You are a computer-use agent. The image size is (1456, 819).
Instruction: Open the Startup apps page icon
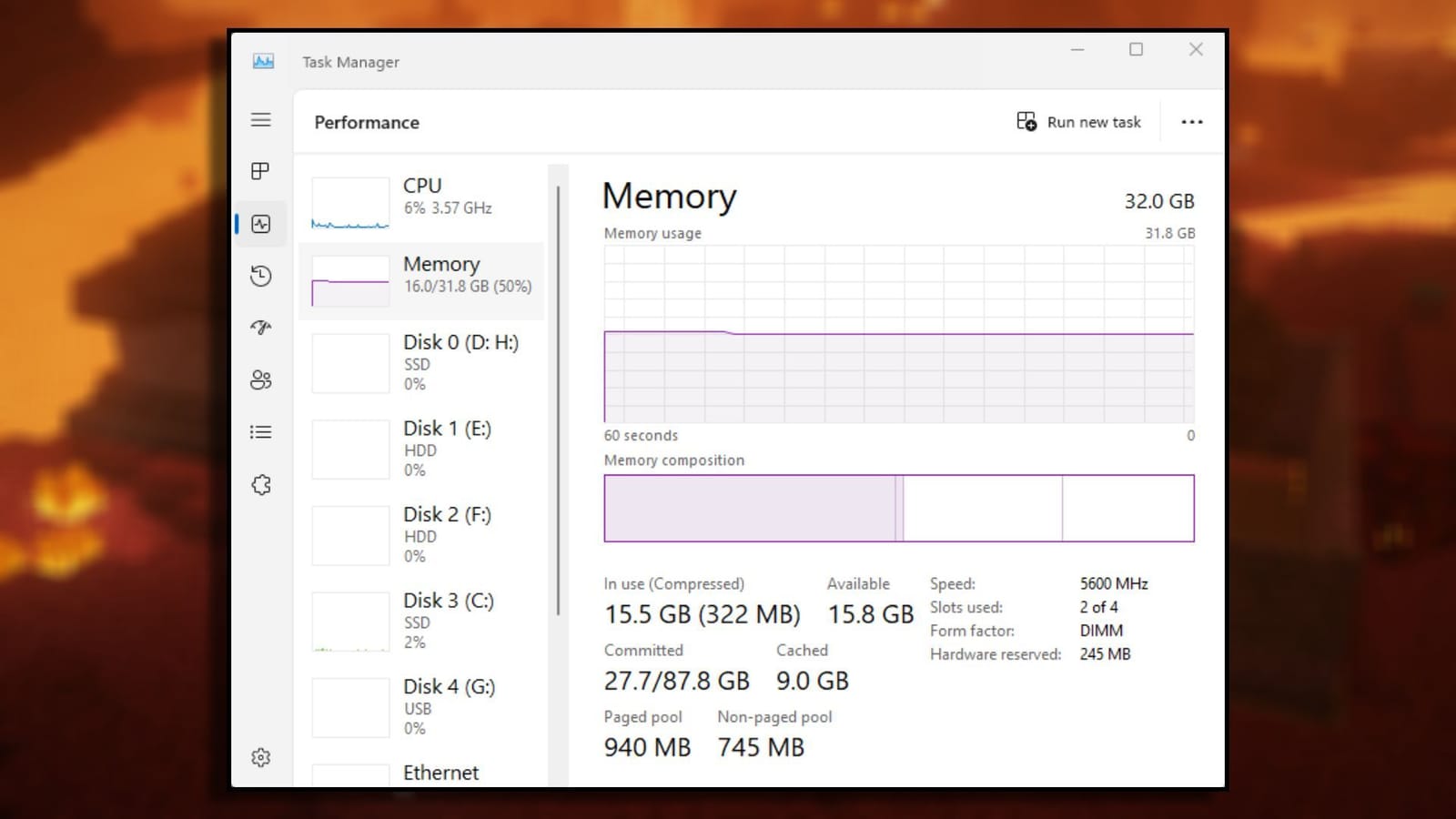tap(261, 328)
